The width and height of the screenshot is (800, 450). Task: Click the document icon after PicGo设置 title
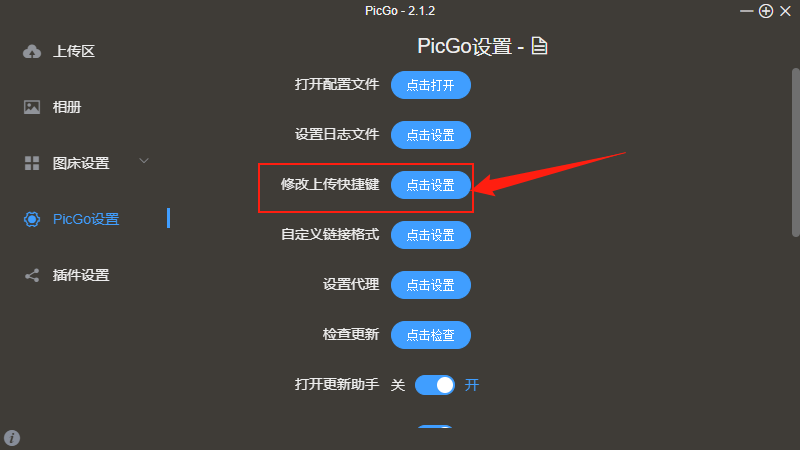click(x=539, y=46)
